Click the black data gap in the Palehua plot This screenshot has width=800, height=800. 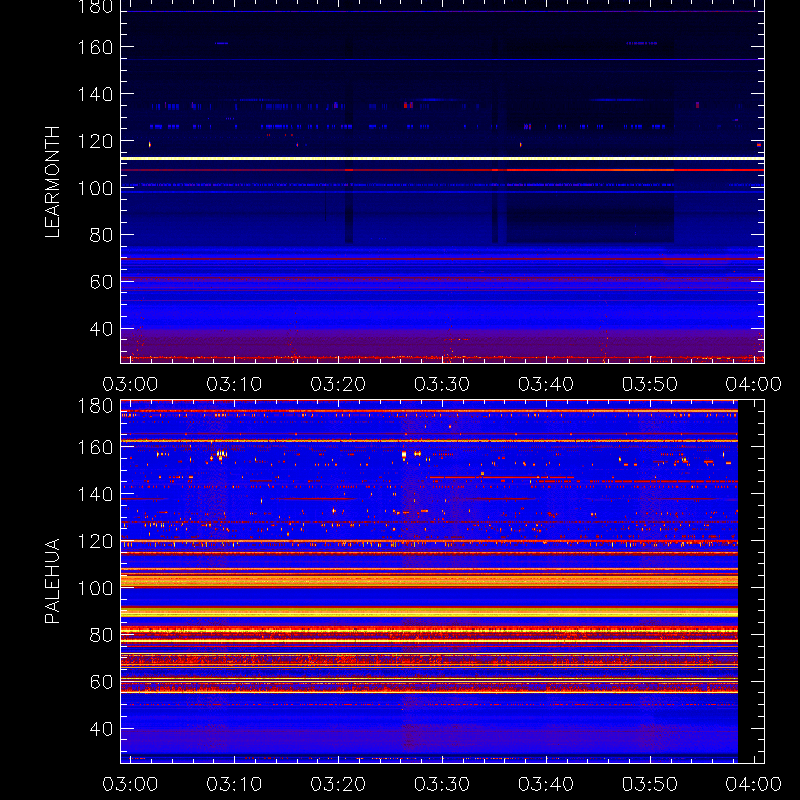[751, 582]
